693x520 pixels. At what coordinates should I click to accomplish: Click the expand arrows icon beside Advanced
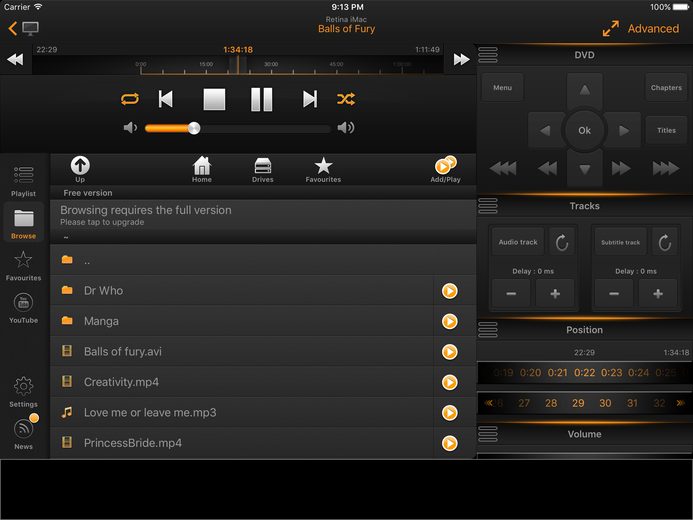click(x=611, y=29)
